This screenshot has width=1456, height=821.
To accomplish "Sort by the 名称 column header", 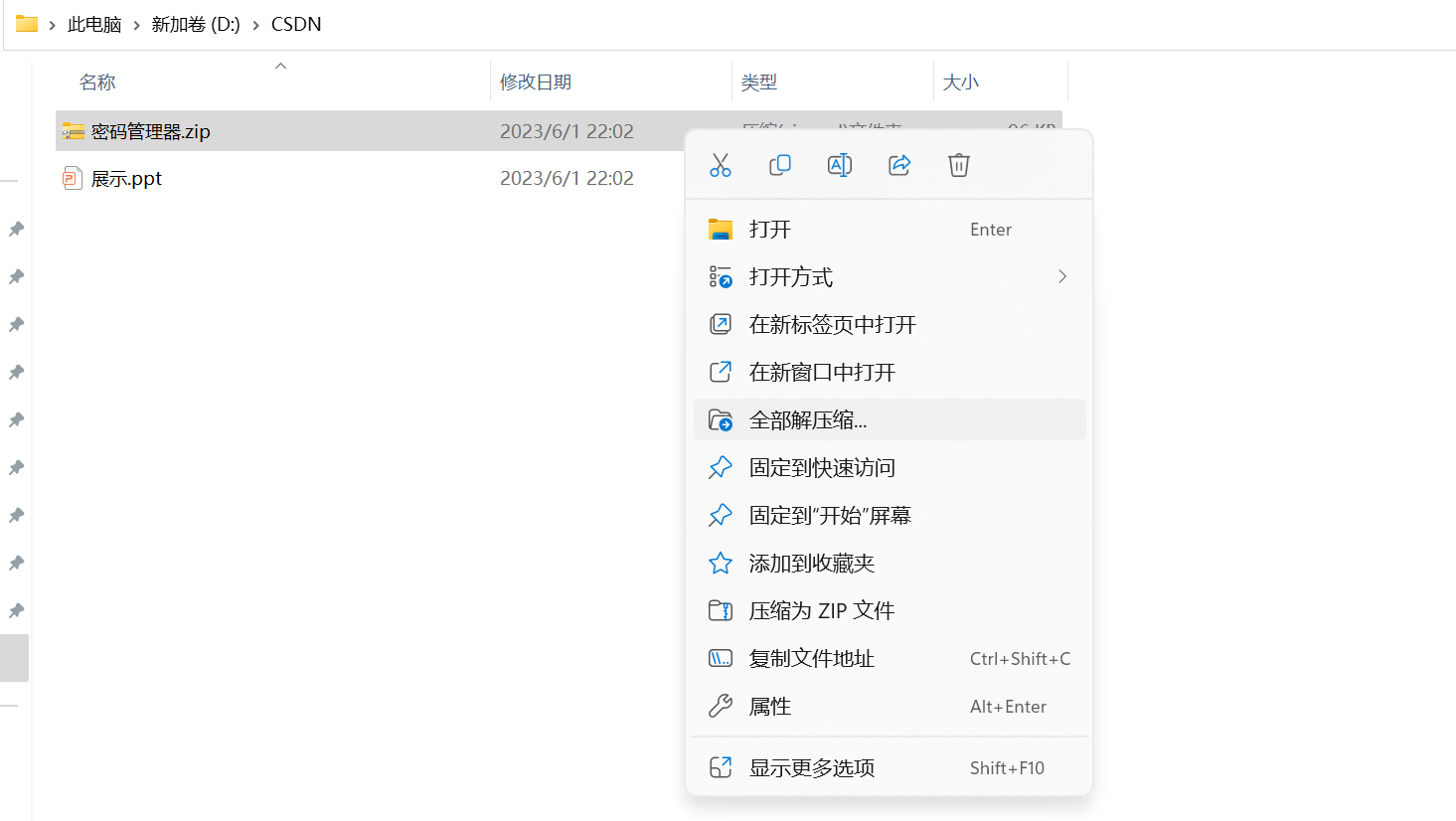I will coord(97,82).
